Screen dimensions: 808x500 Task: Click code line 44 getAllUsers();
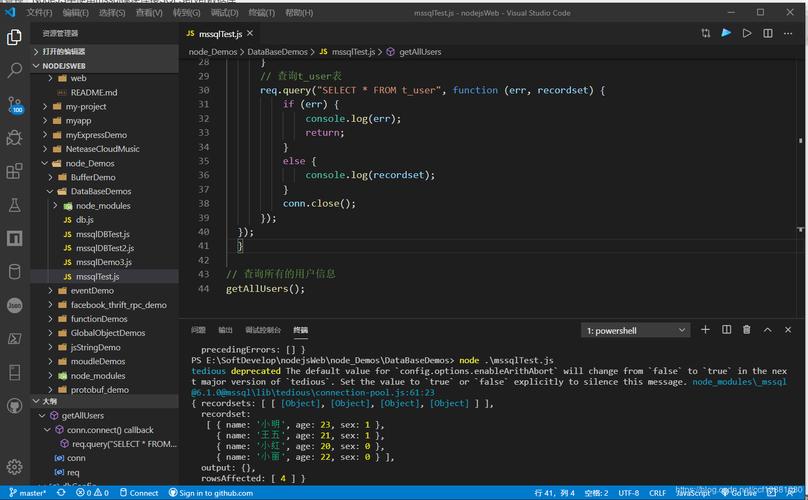pos(265,289)
